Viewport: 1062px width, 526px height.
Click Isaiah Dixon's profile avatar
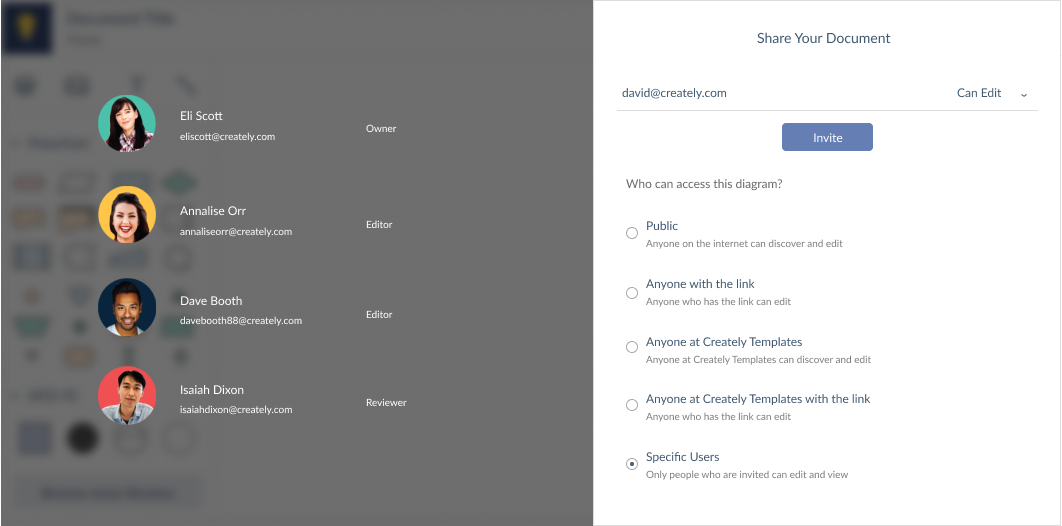coord(127,396)
